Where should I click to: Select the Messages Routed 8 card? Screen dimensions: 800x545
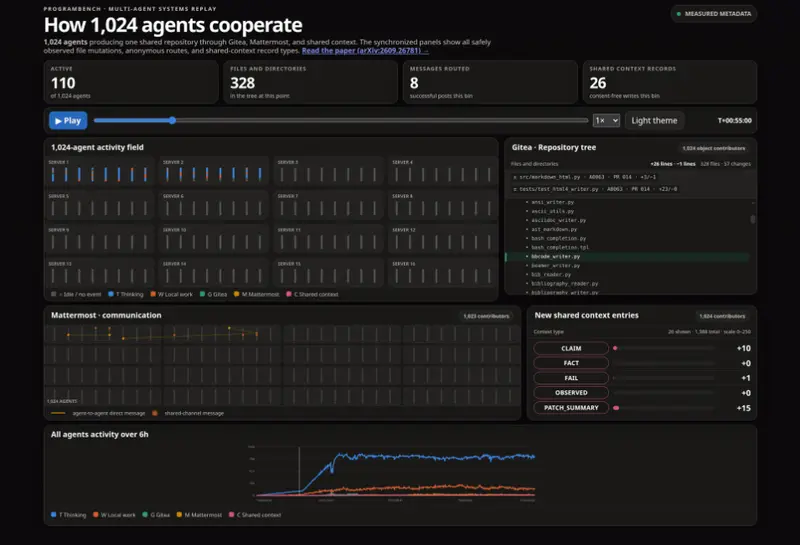[x=490, y=82]
